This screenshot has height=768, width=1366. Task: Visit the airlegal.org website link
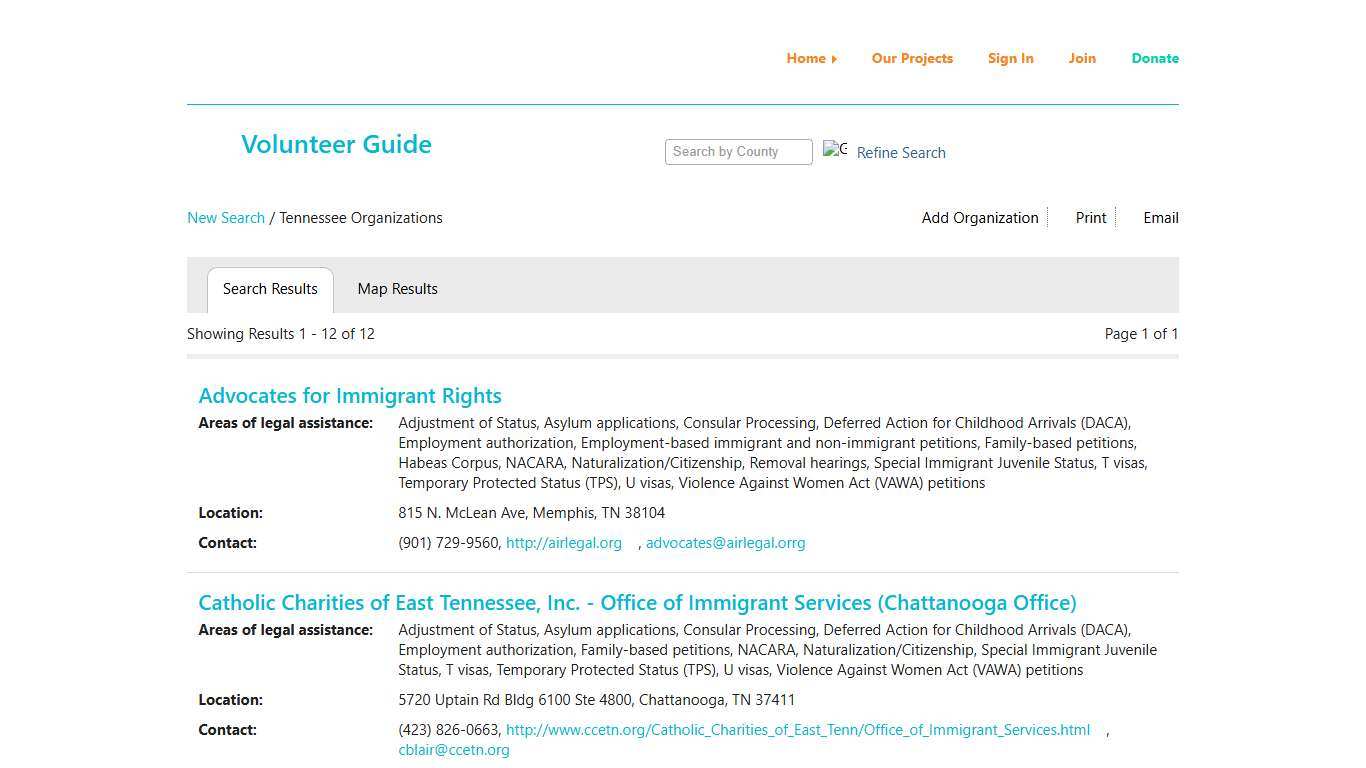click(x=564, y=543)
